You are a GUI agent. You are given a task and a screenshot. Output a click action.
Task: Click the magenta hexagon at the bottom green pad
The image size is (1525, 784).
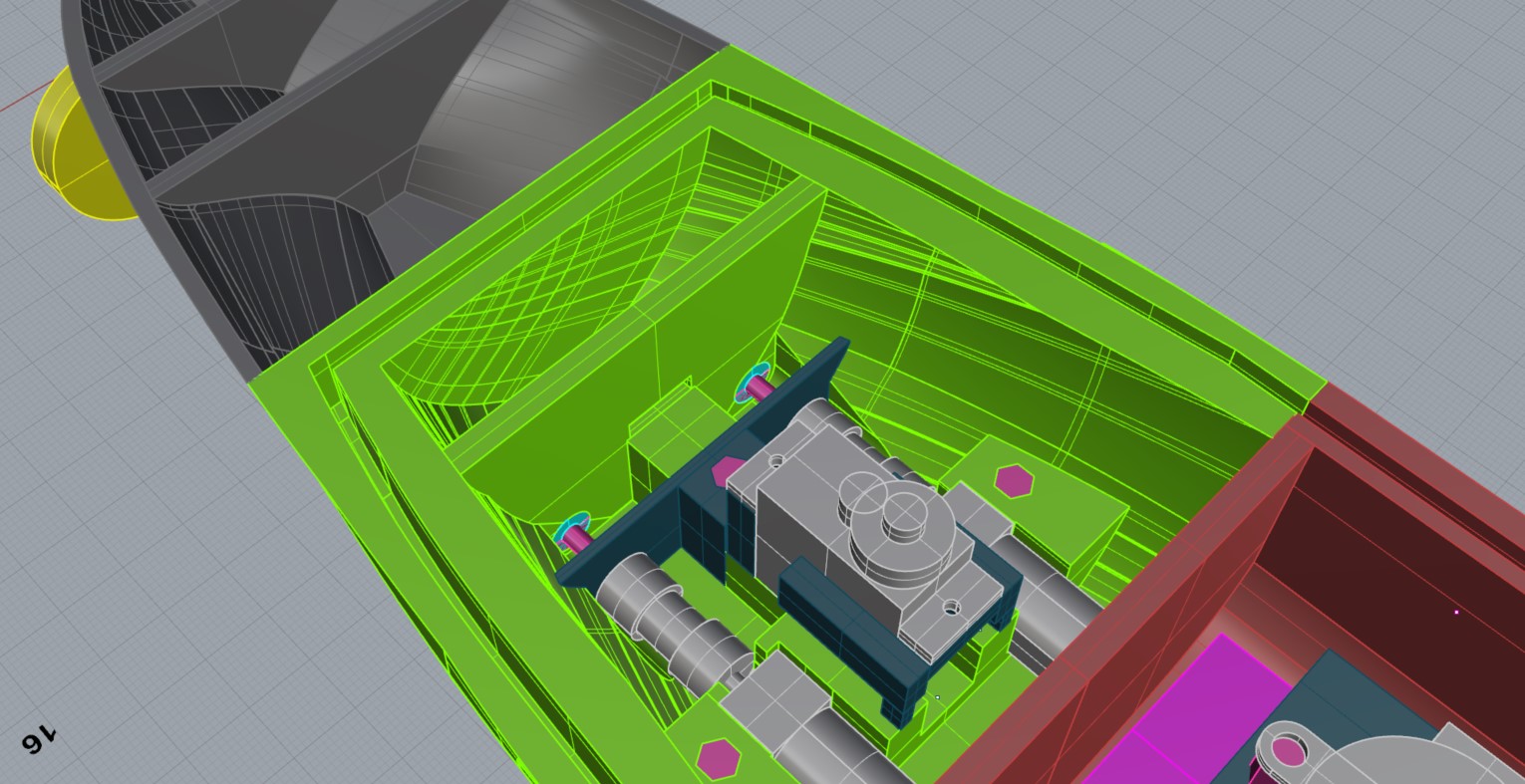click(x=718, y=758)
